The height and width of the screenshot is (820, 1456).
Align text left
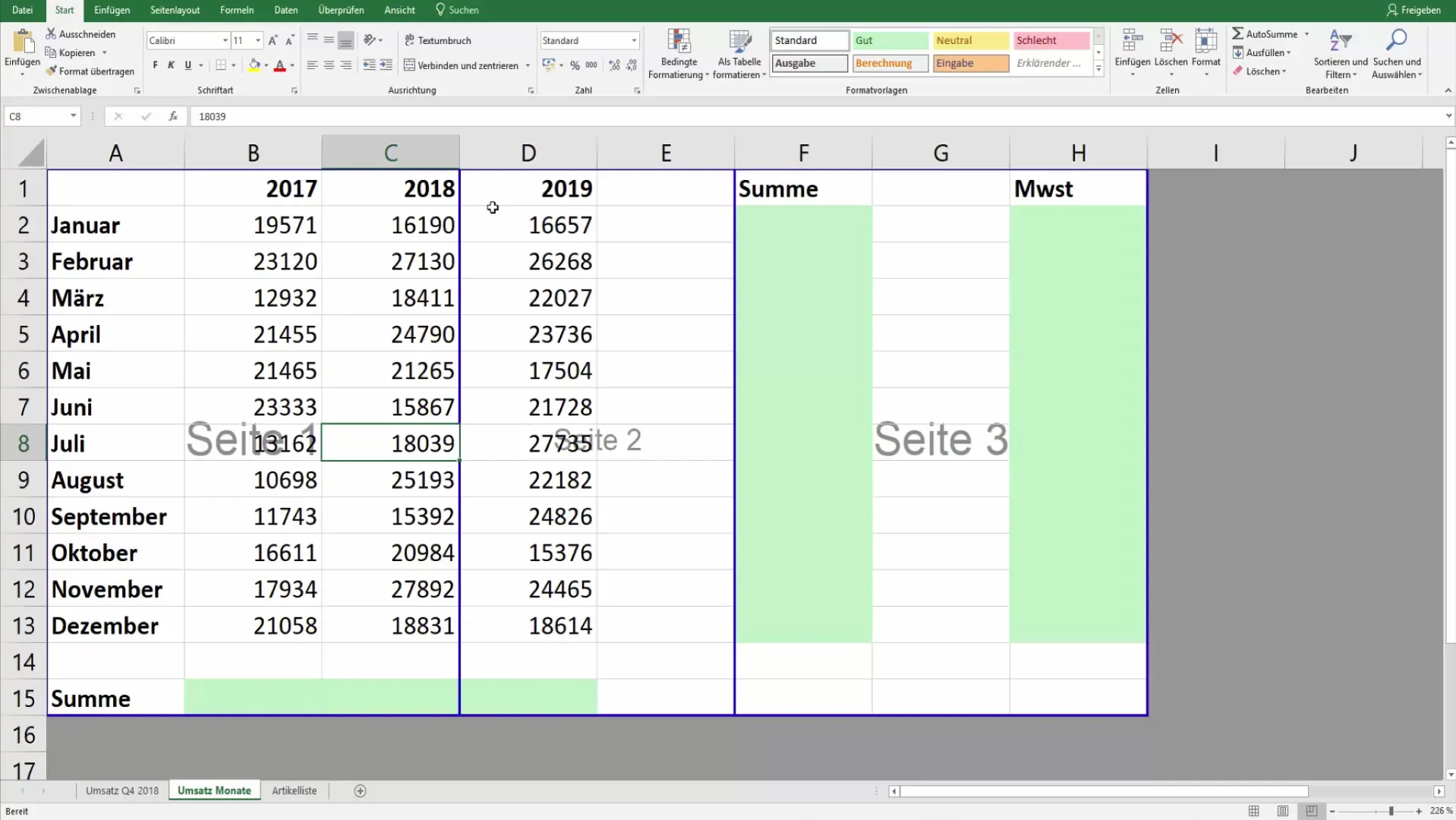click(x=312, y=65)
